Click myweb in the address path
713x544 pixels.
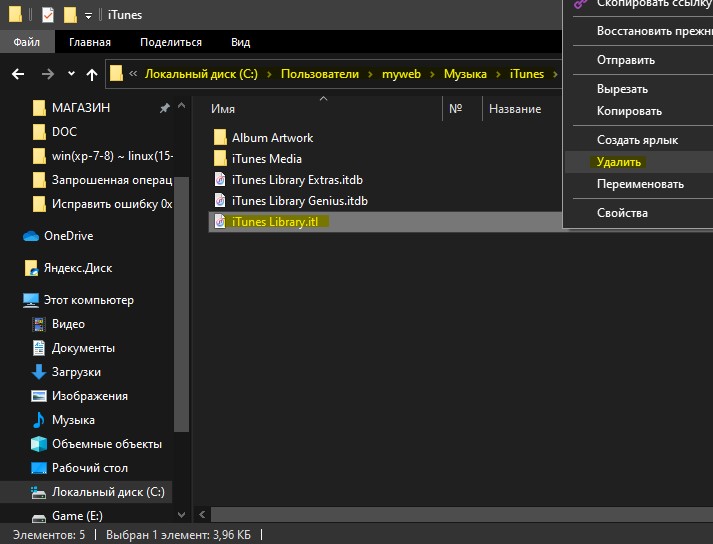401,74
